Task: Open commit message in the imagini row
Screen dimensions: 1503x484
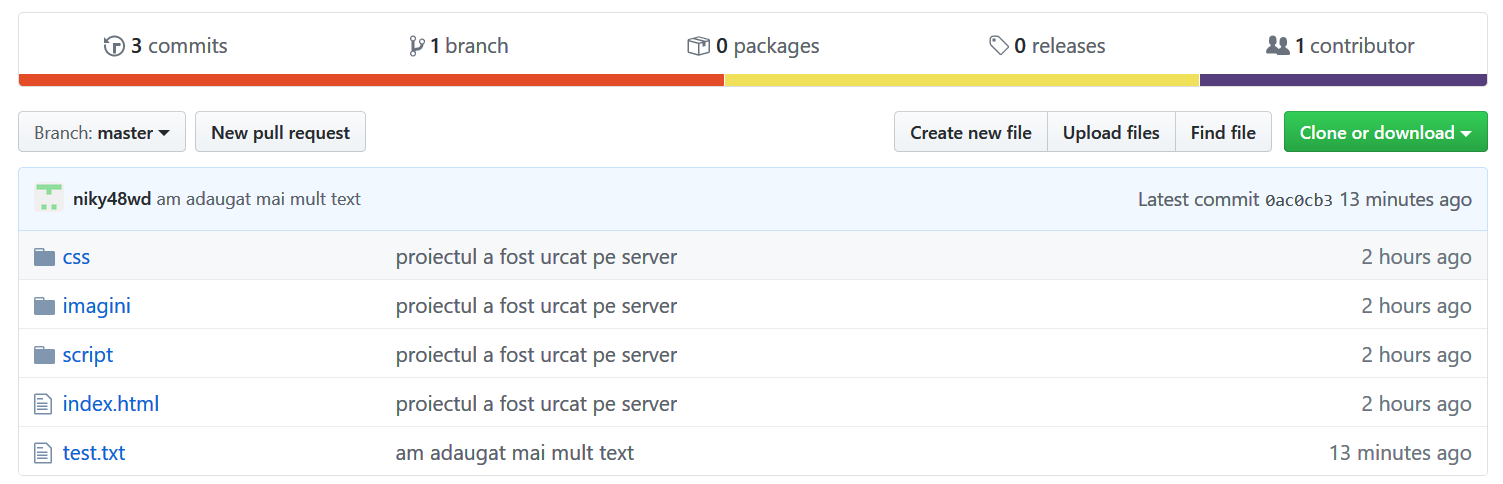Action: pos(536,306)
